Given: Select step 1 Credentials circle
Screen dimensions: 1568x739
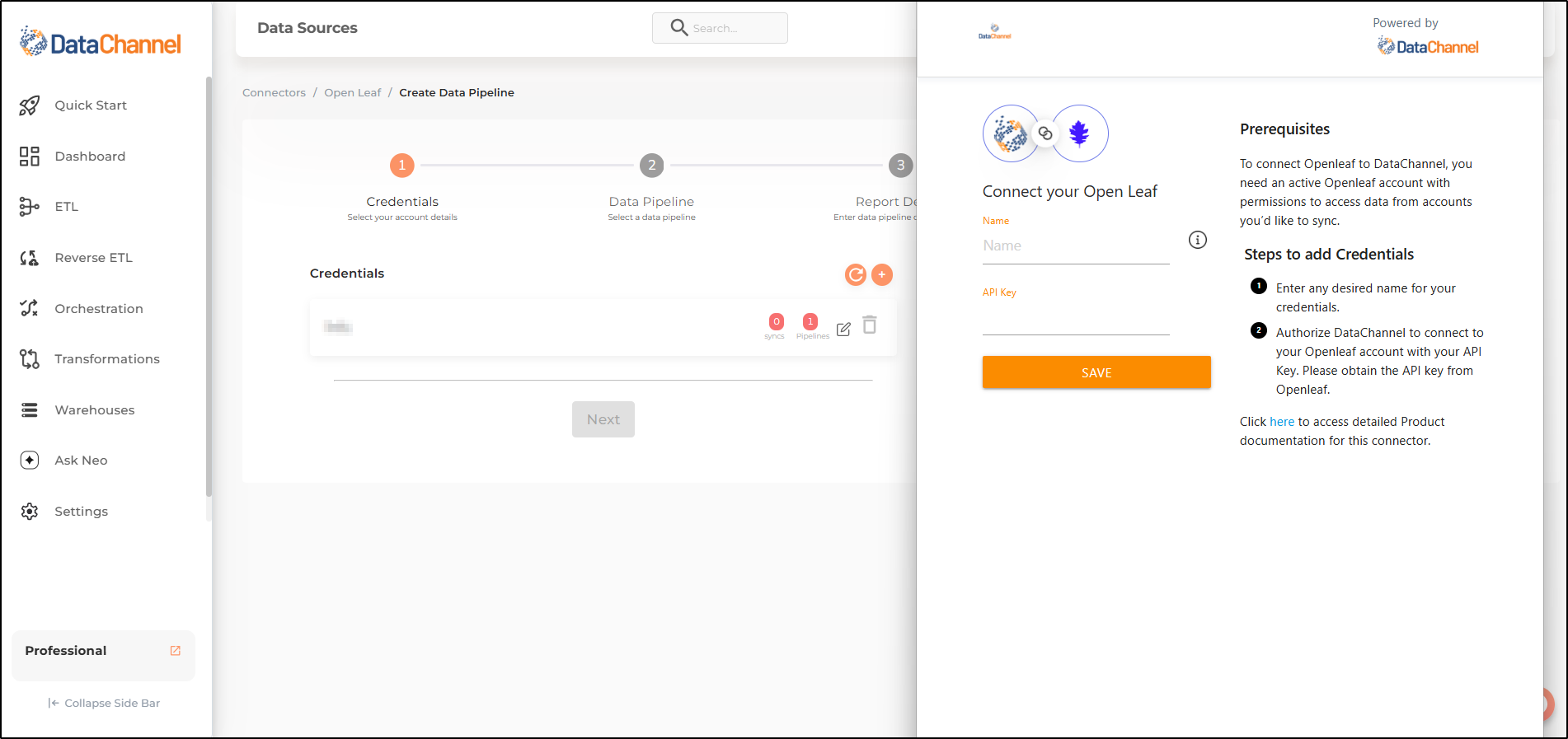Looking at the screenshot, I should point(402,166).
